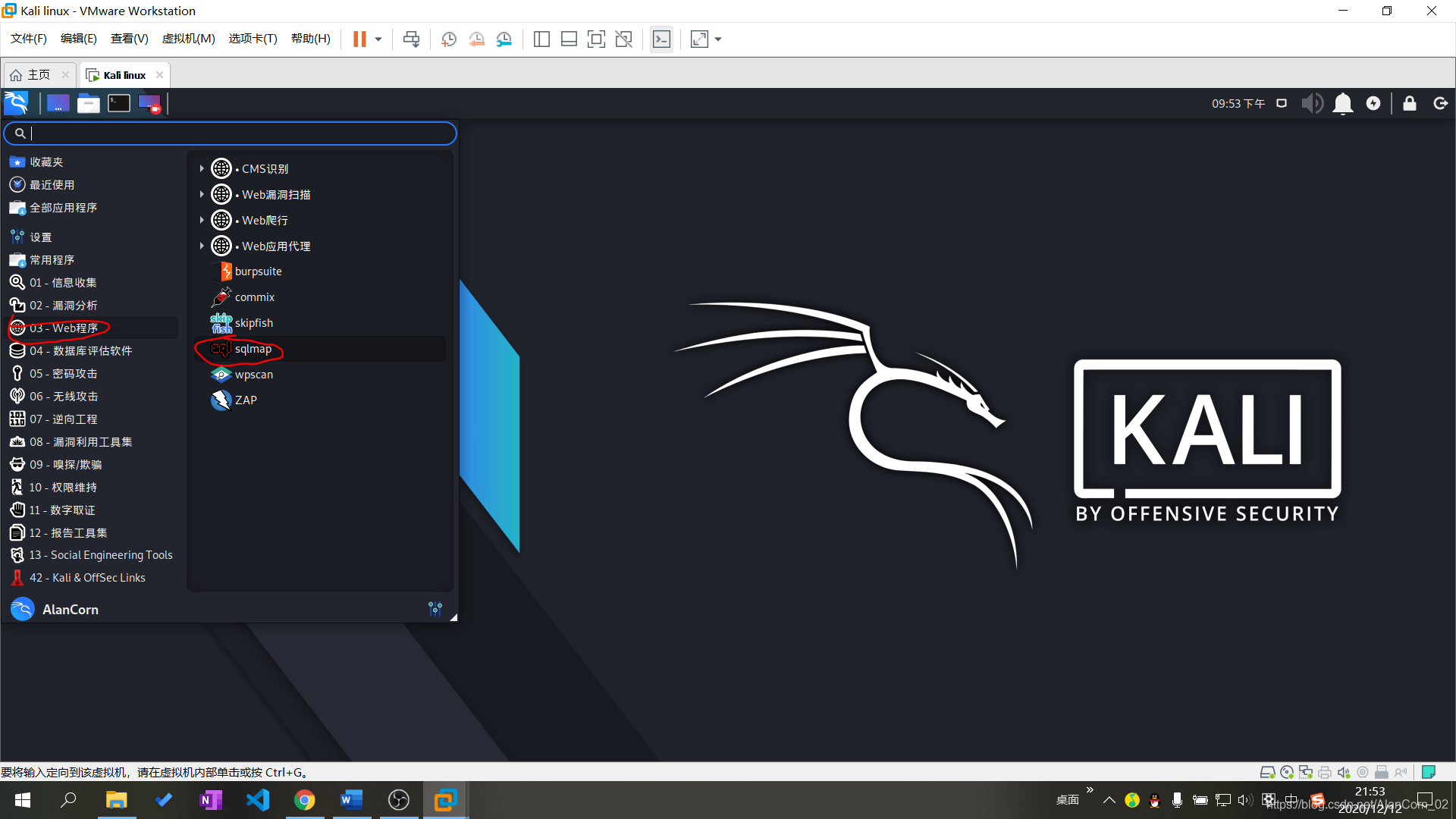This screenshot has height=819, width=1456.
Task: Close the 主页 tab
Action: coord(65,75)
